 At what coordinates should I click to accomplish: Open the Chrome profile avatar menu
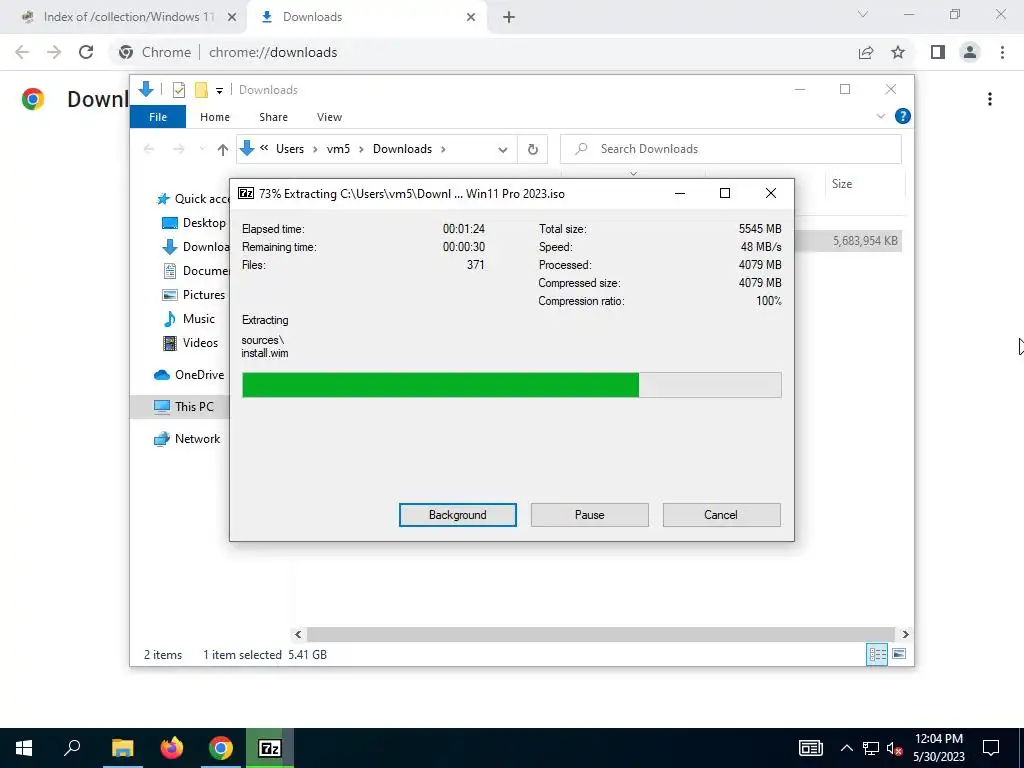[x=970, y=52]
